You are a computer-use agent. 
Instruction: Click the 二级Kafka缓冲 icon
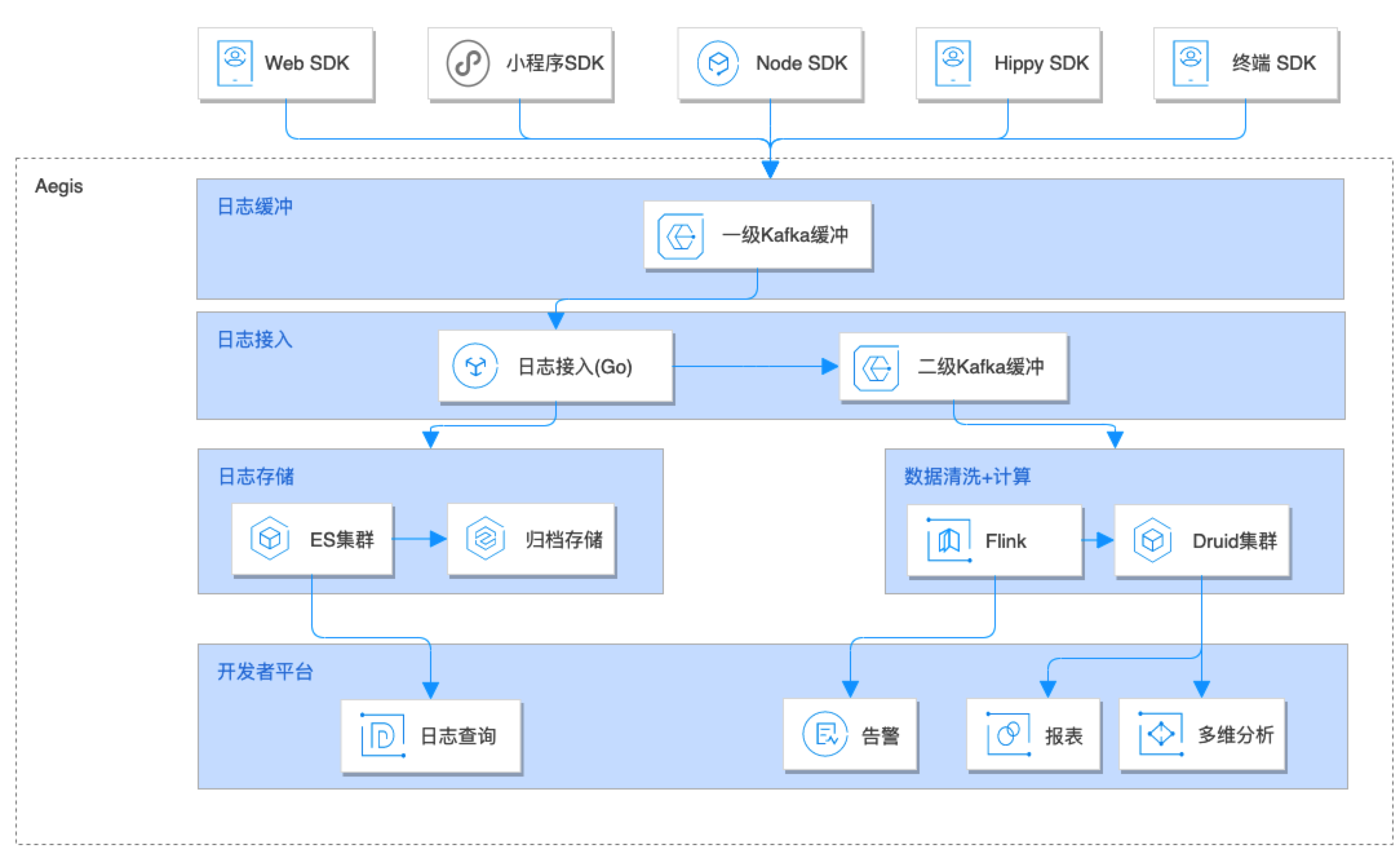[x=876, y=368]
